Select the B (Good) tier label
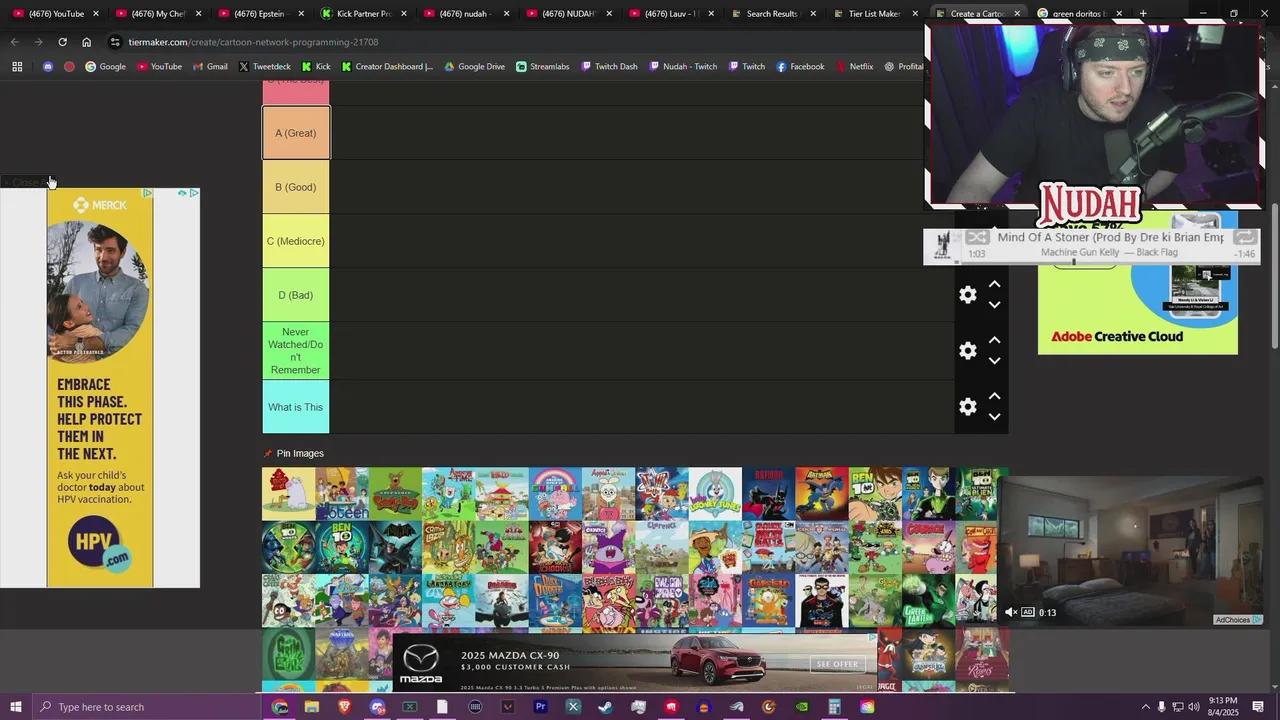Viewport: 1280px width, 720px height. pos(295,187)
